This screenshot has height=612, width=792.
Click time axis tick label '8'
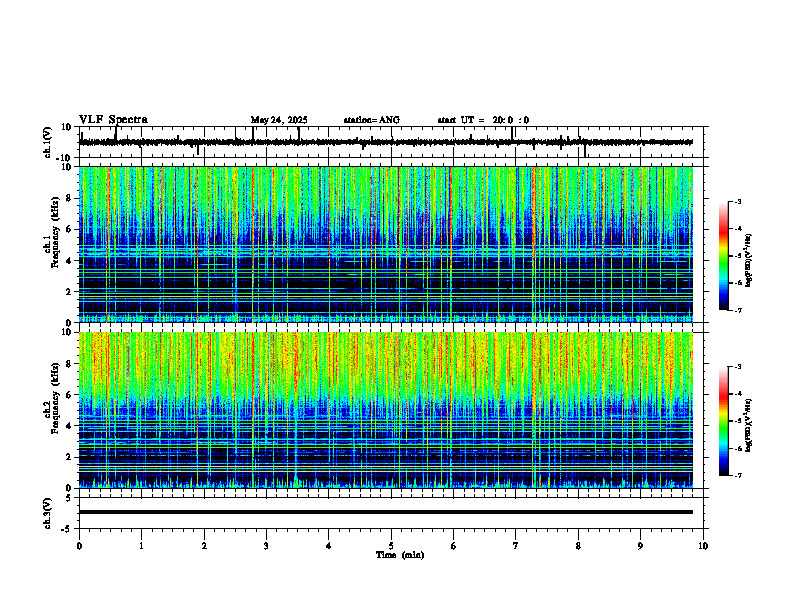[x=578, y=546]
